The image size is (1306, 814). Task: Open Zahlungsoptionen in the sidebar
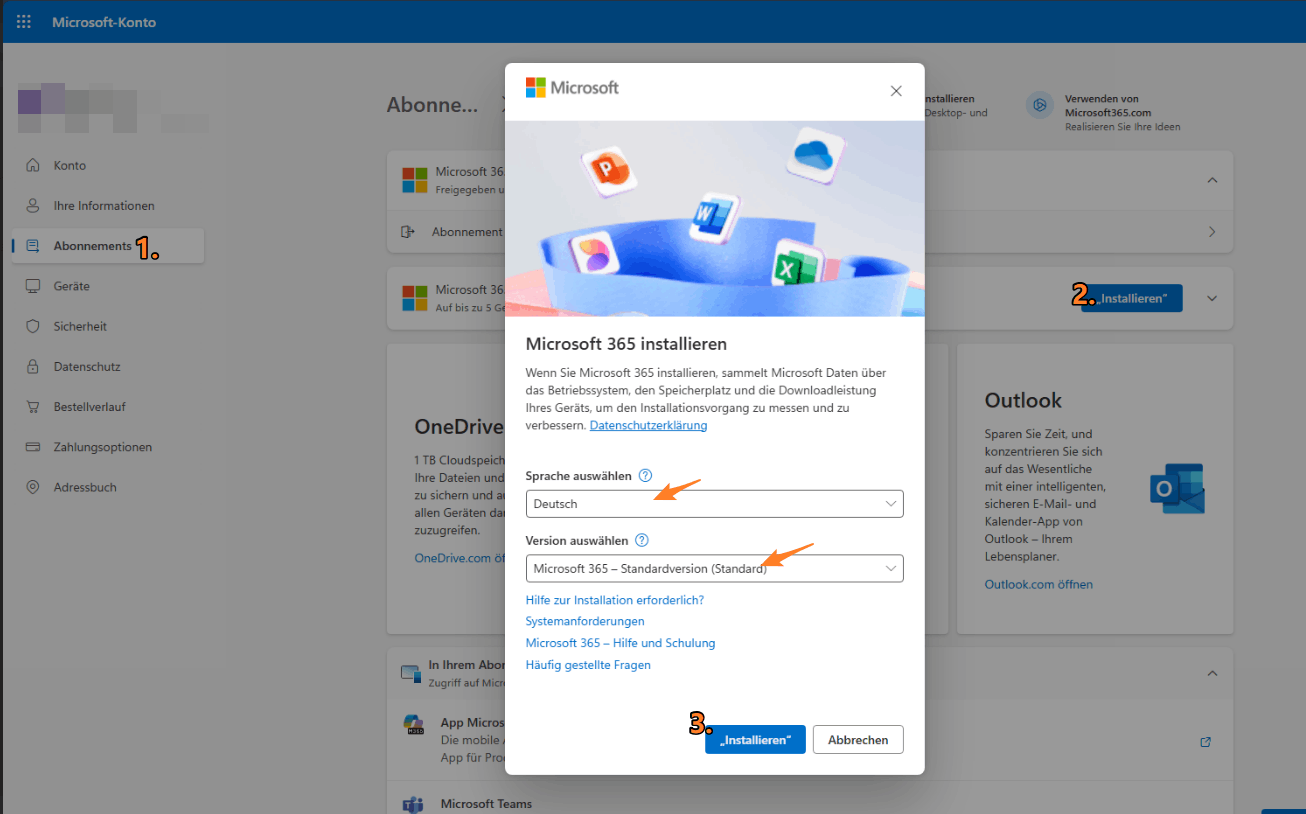point(103,447)
